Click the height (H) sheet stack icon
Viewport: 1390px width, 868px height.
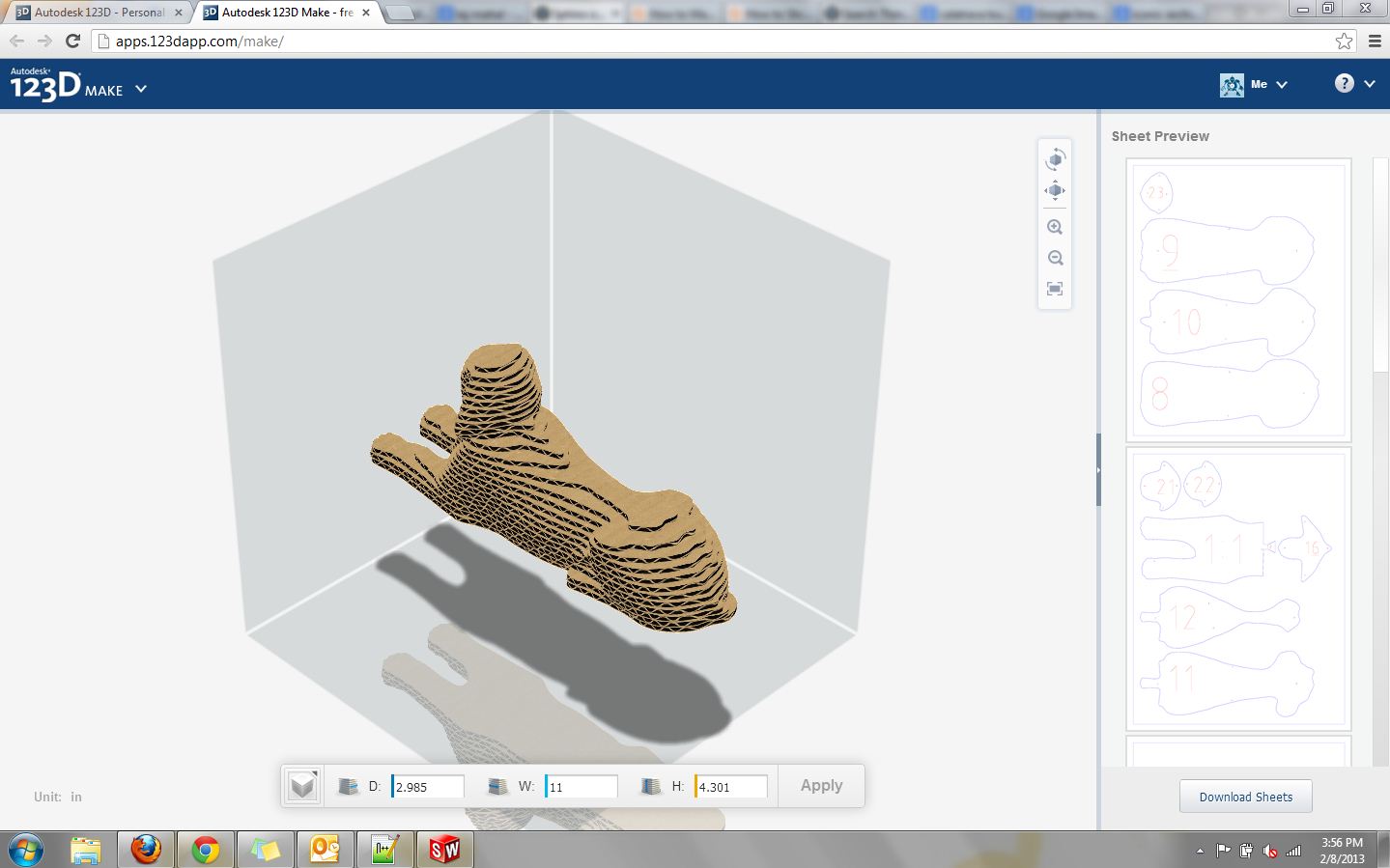click(651, 787)
